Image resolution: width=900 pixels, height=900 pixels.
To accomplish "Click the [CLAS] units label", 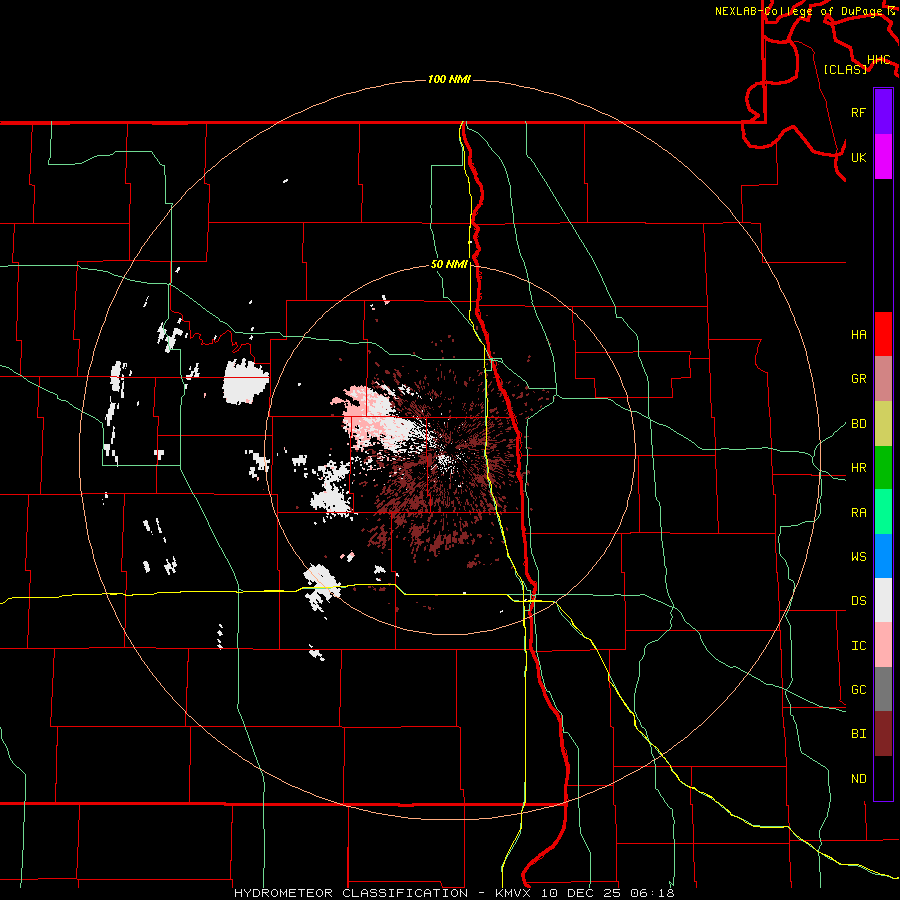I will click(845, 69).
